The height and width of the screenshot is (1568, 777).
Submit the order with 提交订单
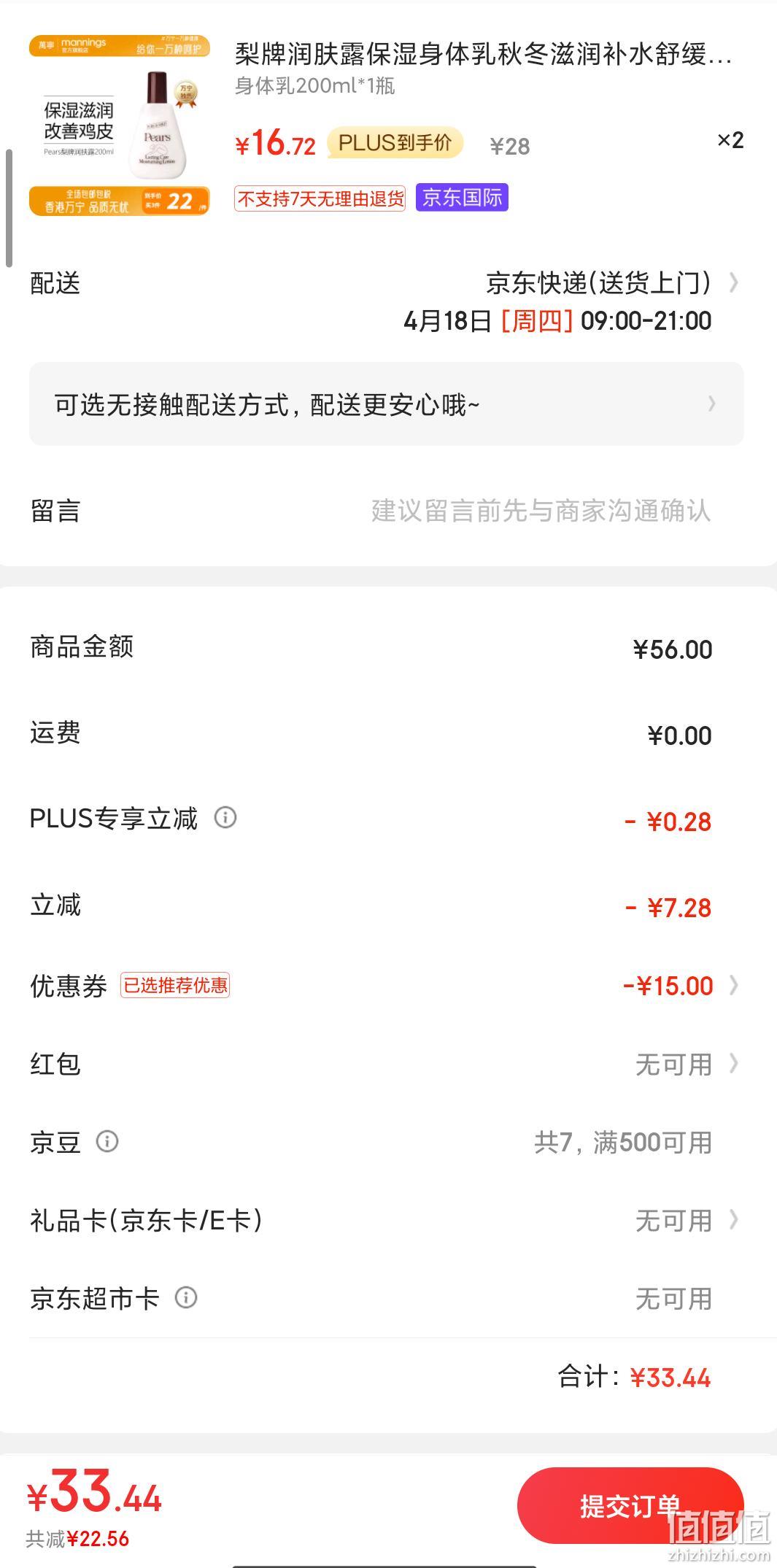(x=630, y=1505)
